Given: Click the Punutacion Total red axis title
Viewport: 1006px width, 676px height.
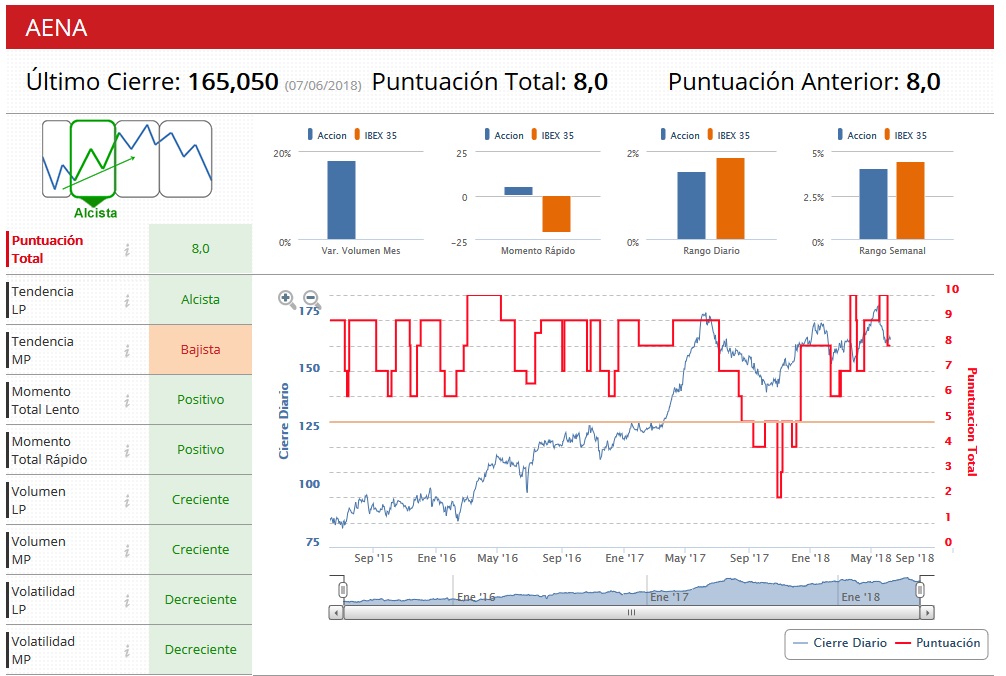Looking at the screenshot, I should coord(971,421).
